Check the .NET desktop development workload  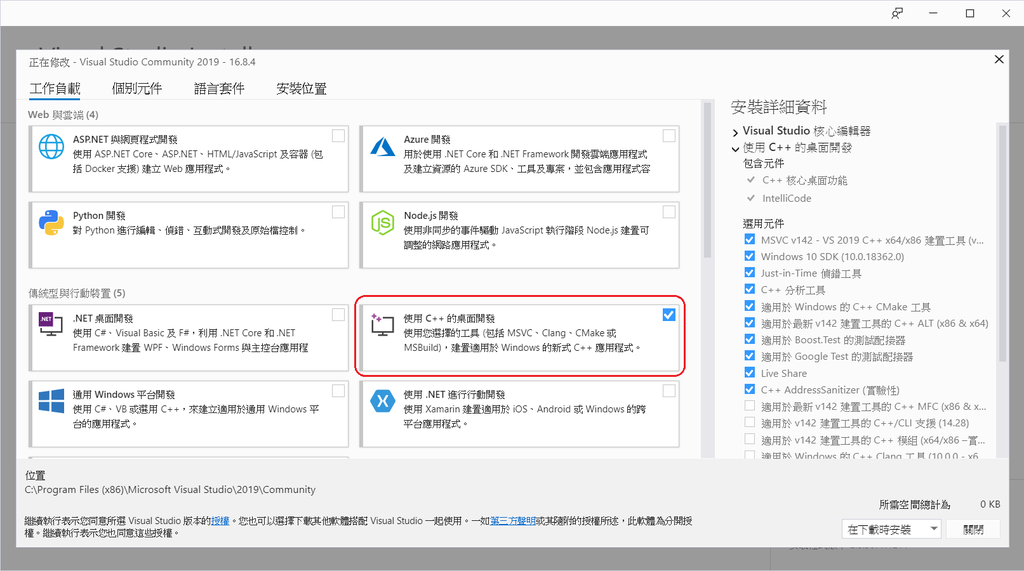(x=338, y=314)
